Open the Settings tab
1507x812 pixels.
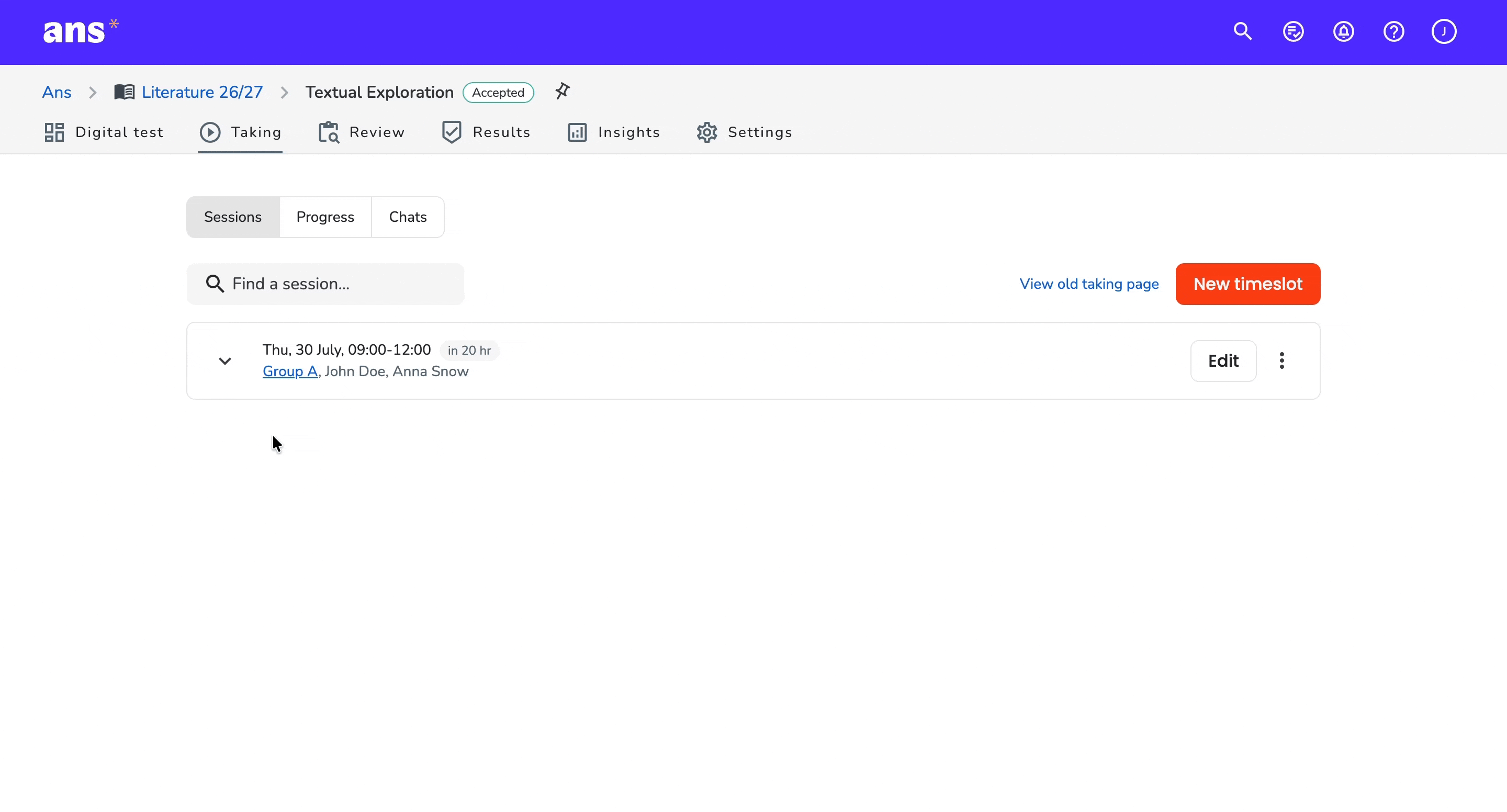(744, 132)
